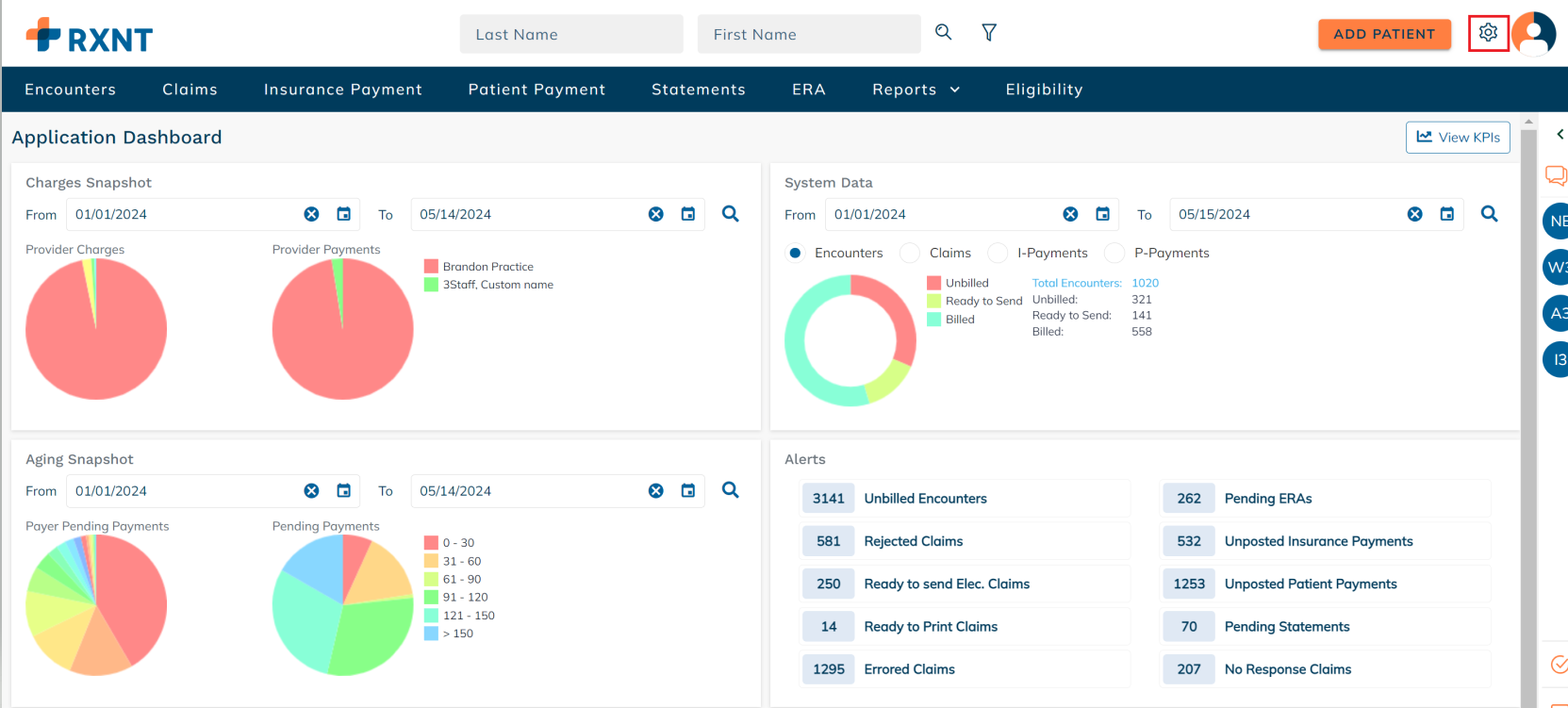Collapse the right sidebar chevron

tap(1560, 135)
